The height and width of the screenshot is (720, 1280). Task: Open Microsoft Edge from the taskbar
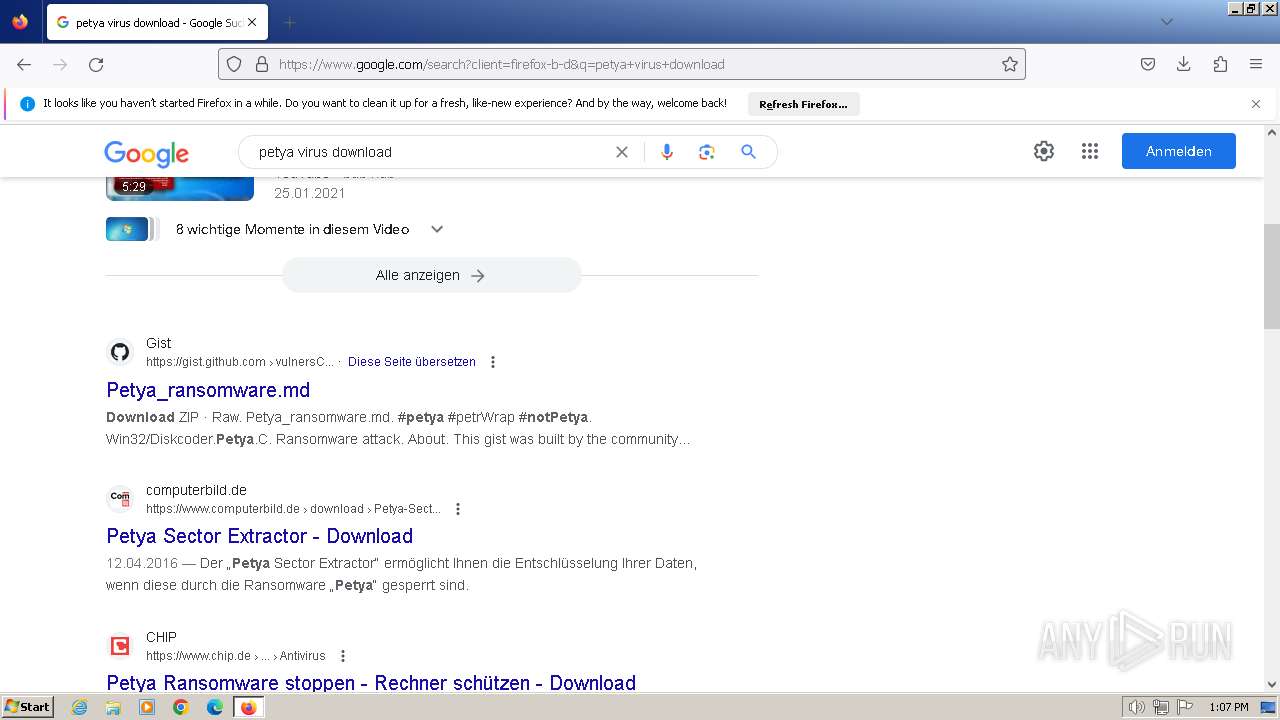coord(215,707)
